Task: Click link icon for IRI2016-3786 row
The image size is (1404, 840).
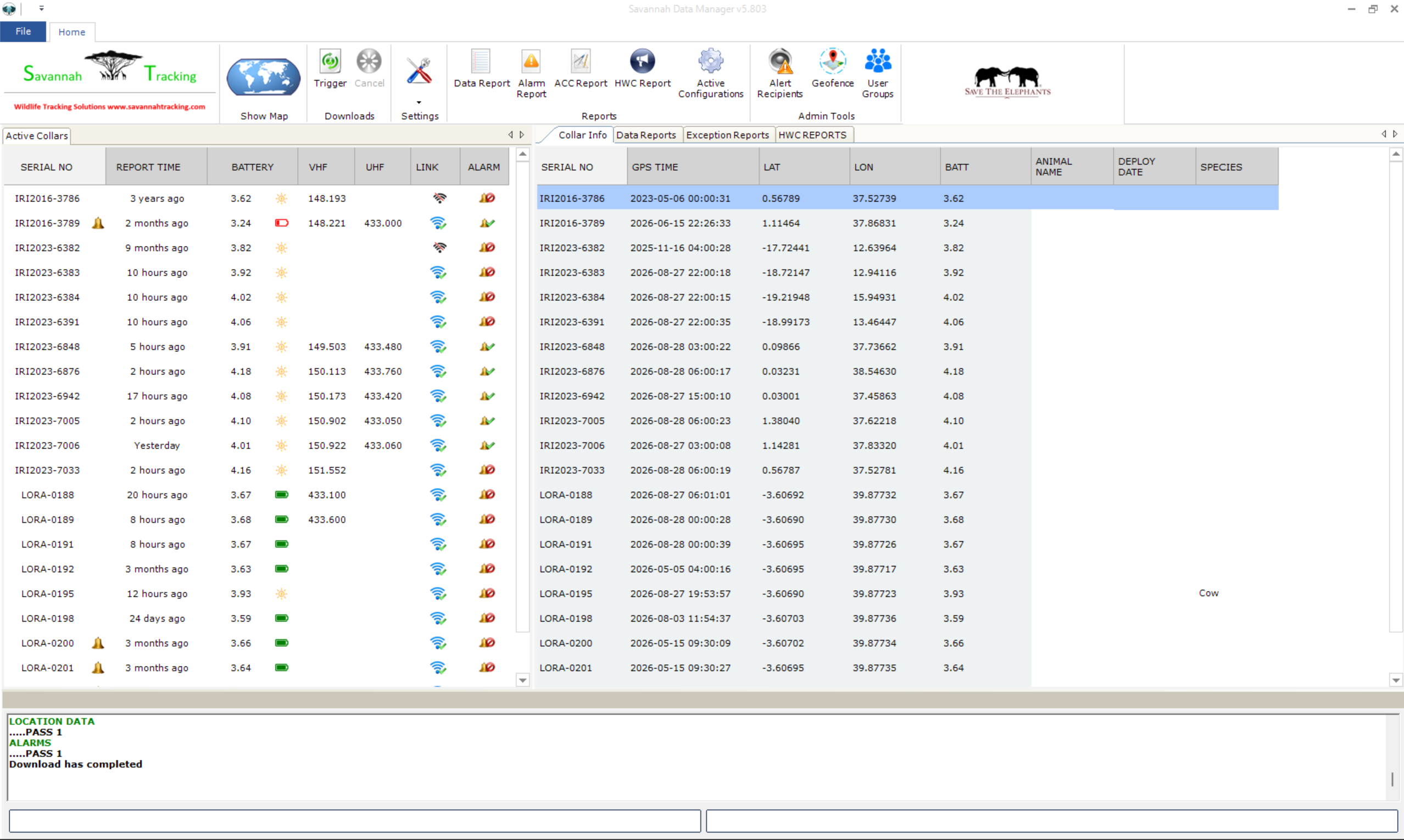Action: pyautogui.click(x=439, y=198)
